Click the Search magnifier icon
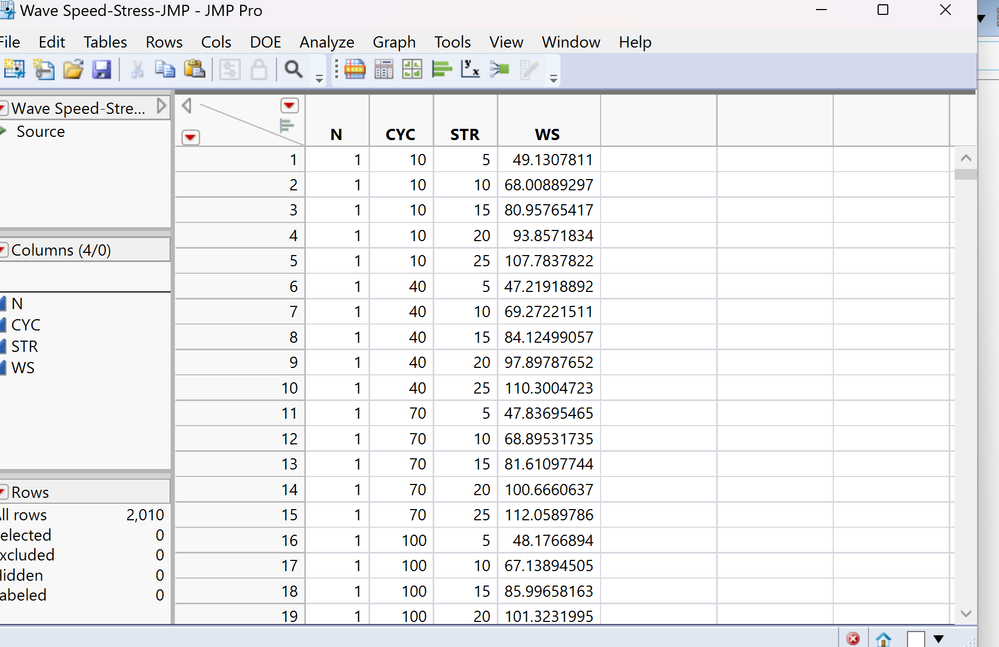The width and height of the screenshot is (999, 647). click(294, 69)
